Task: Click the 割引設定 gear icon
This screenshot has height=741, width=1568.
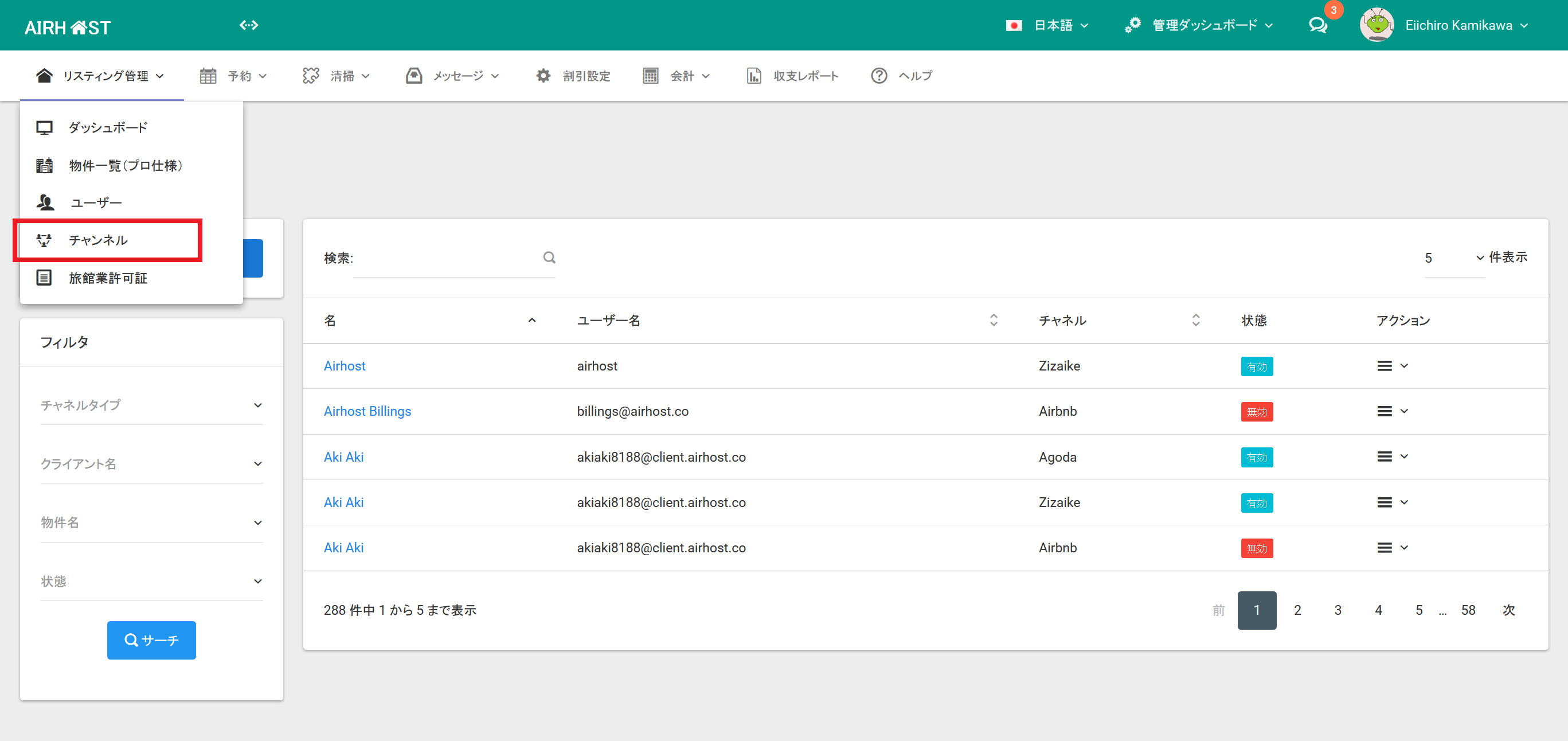Action: pyautogui.click(x=543, y=76)
